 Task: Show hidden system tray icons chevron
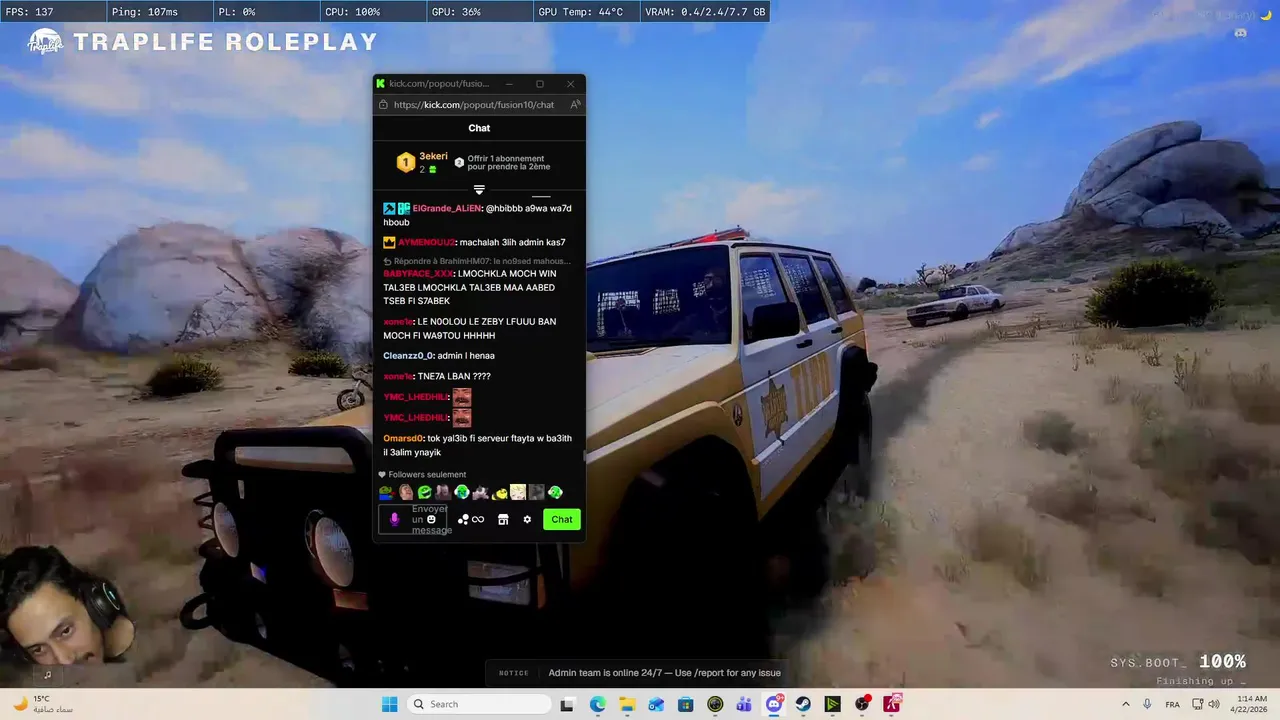1125,704
